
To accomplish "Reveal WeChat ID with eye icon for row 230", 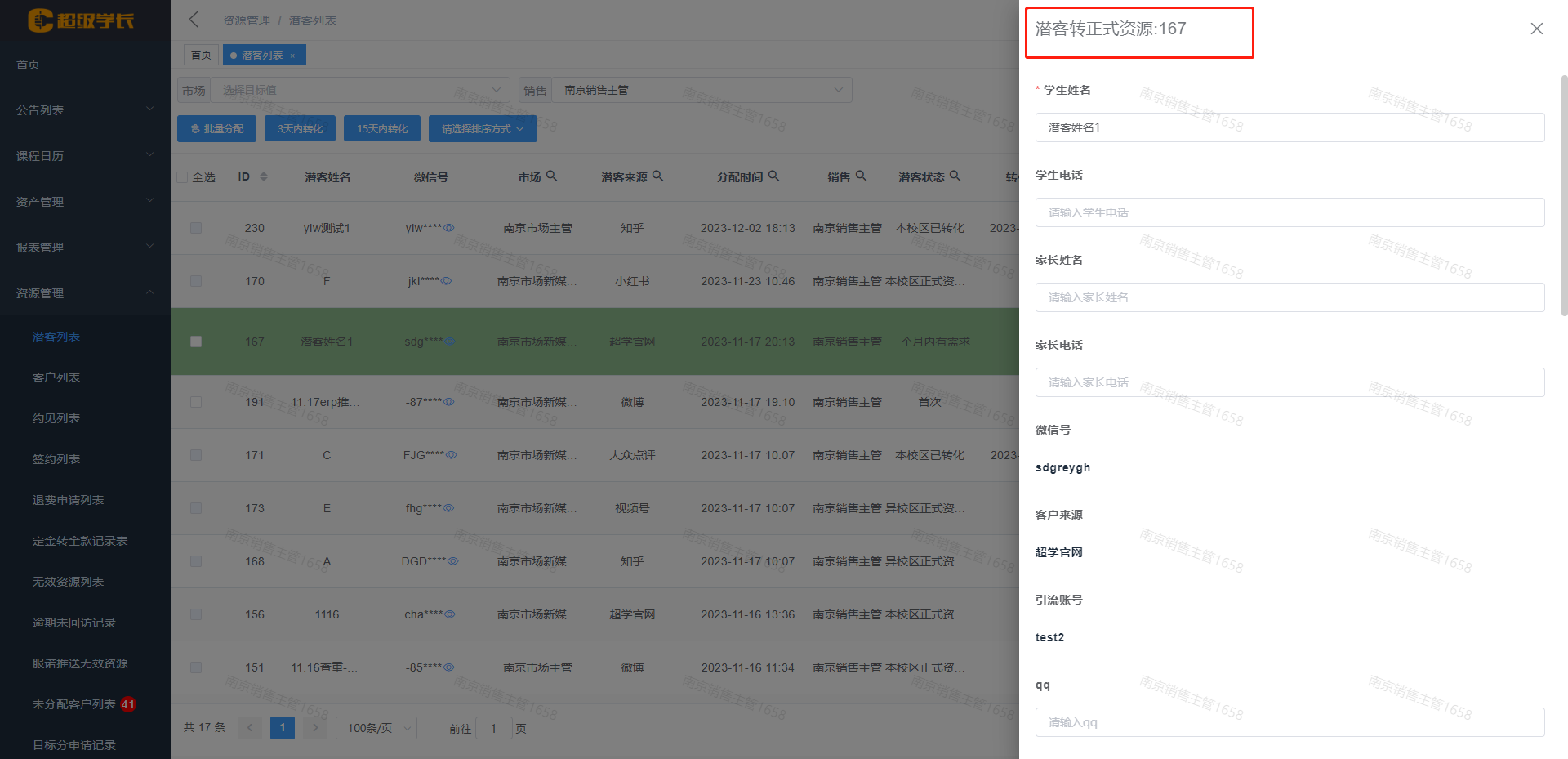I will pos(449,228).
